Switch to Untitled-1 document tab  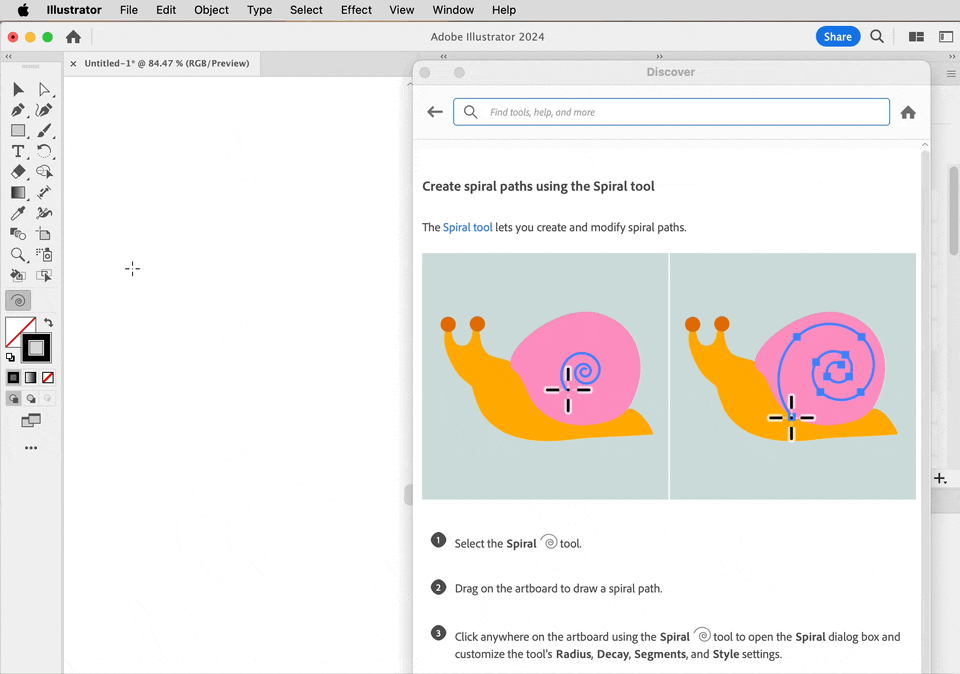coord(167,63)
